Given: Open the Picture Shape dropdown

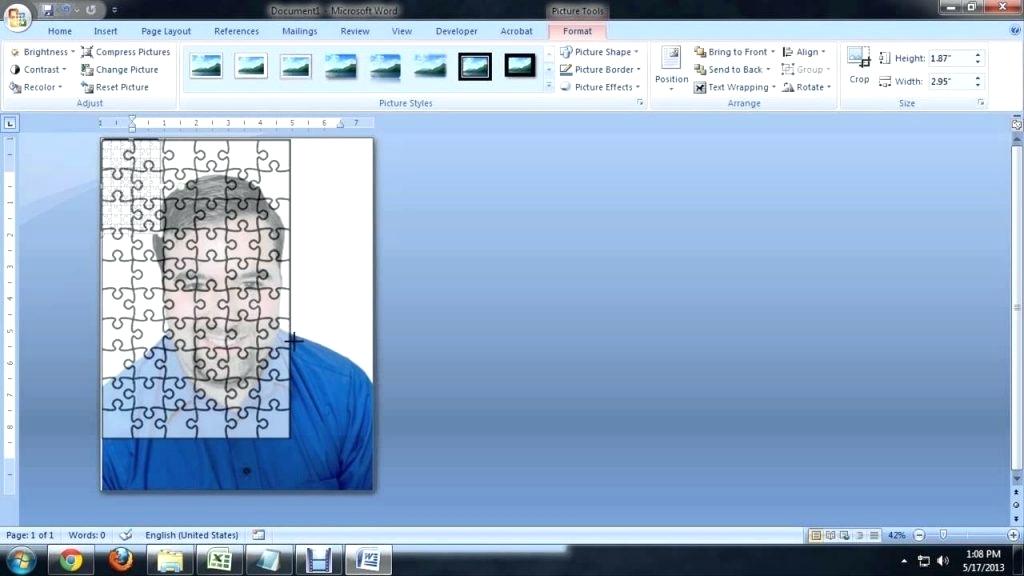Looking at the screenshot, I should (601, 51).
